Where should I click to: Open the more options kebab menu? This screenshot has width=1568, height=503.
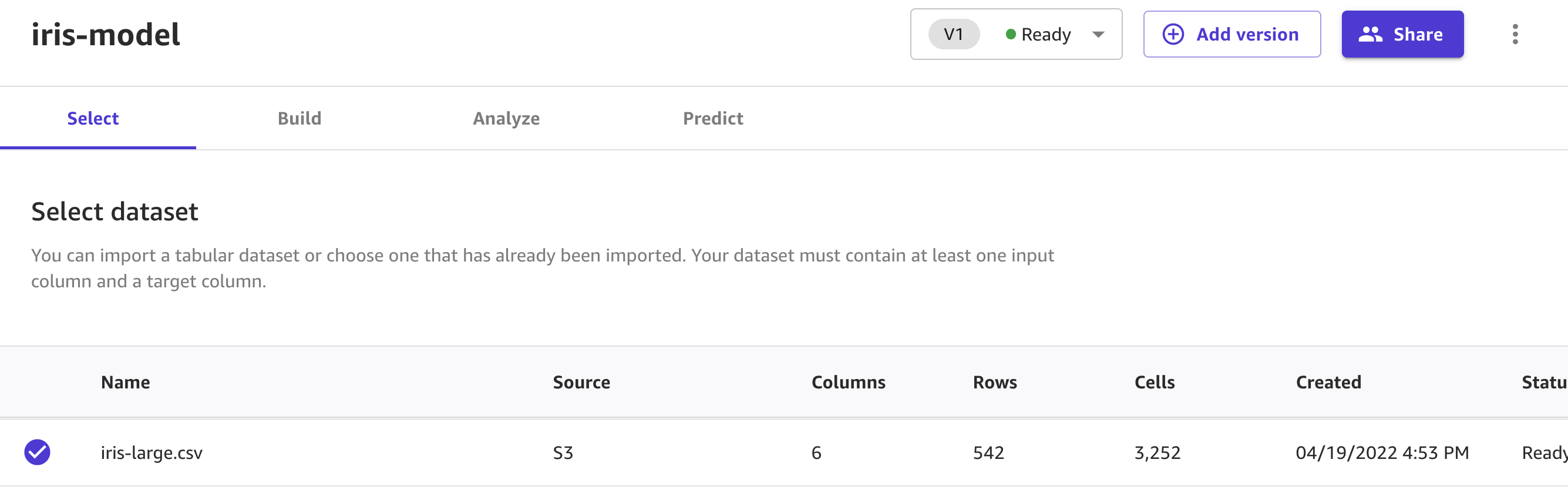(x=1515, y=34)
